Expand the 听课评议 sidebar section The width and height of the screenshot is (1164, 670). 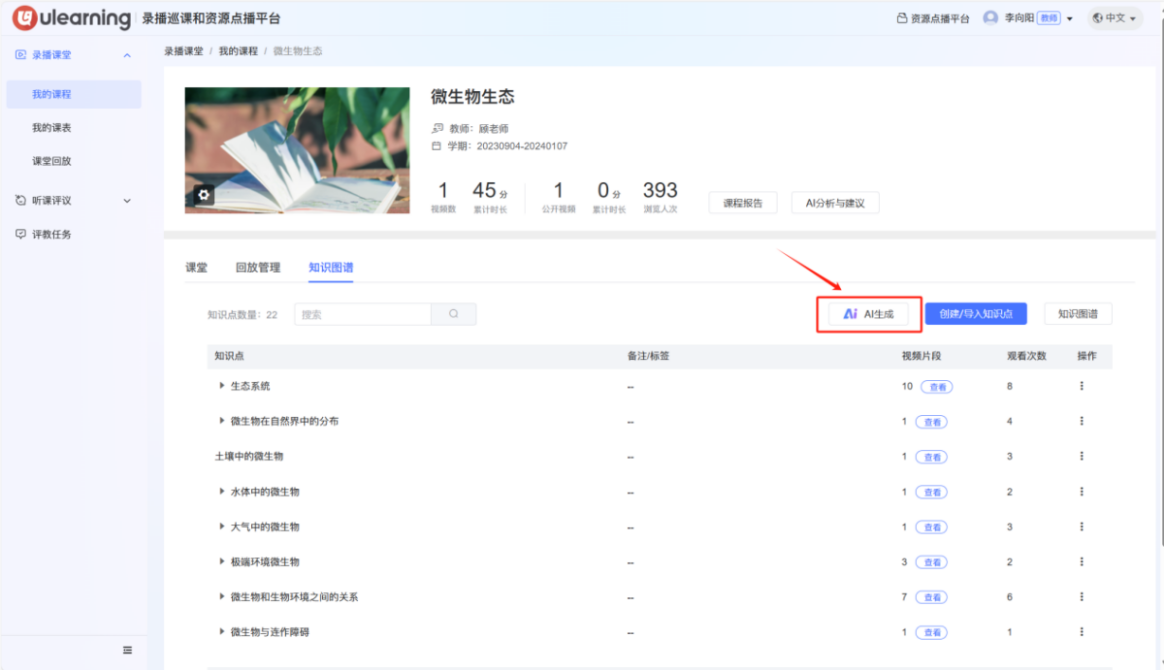pyautogui.click(x=127, y=201)
